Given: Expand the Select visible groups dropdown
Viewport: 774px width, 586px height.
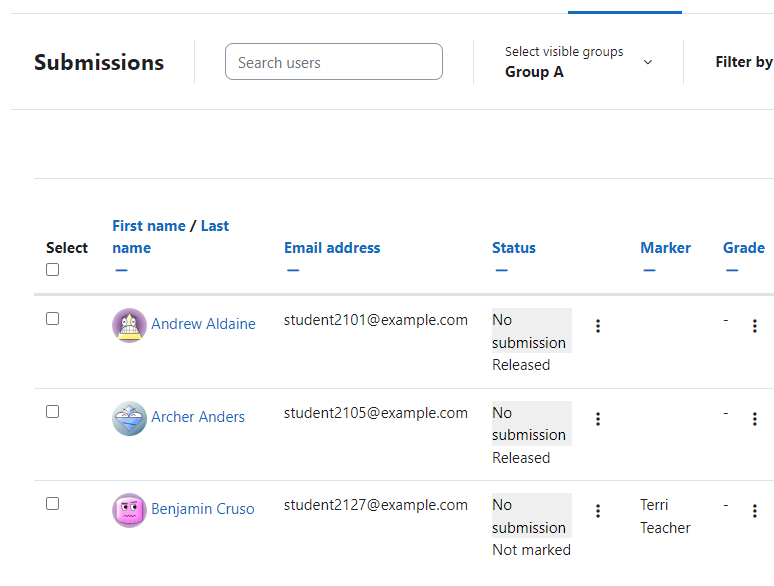Looking at the screenshot, I should pos(579,62).
